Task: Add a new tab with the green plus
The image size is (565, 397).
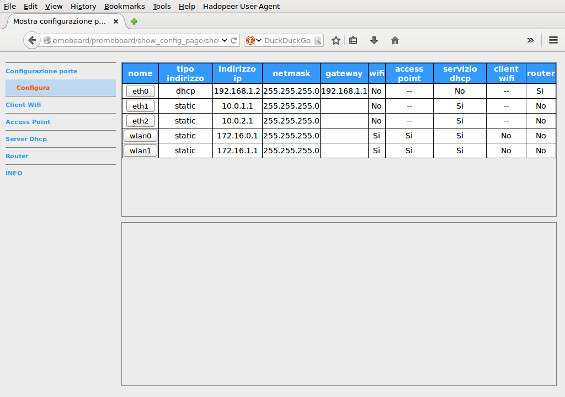Action: pos(134,22)
